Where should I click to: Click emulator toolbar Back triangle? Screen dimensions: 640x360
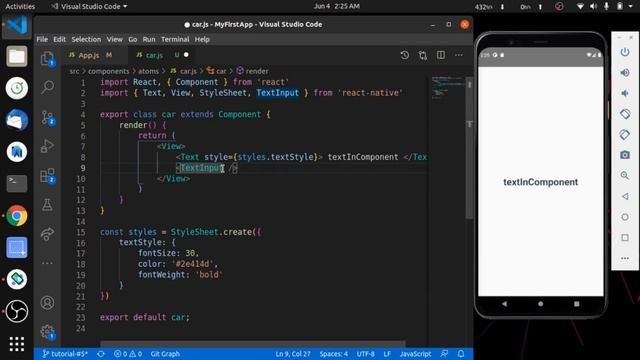point(625,196)
